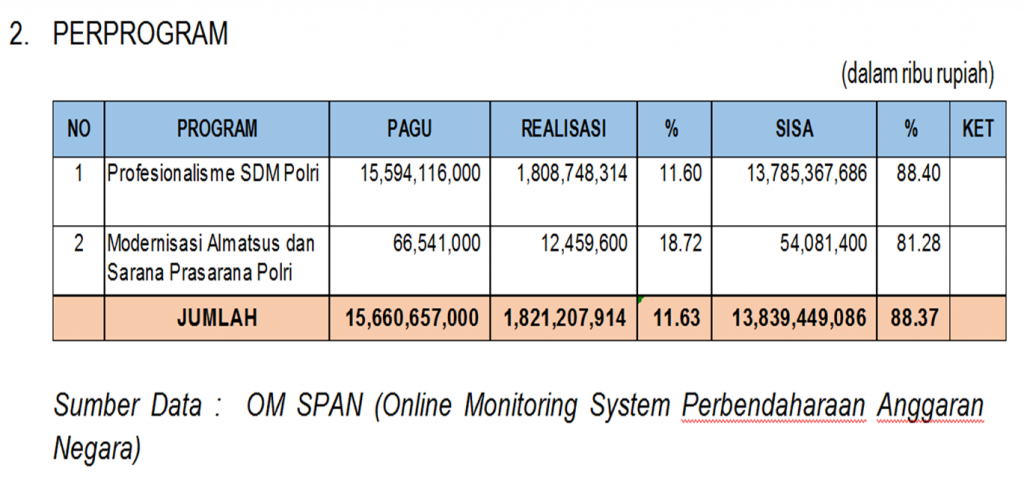Select the KET column header
This screenshot has height=480, width=1024.
pos(976,129)
